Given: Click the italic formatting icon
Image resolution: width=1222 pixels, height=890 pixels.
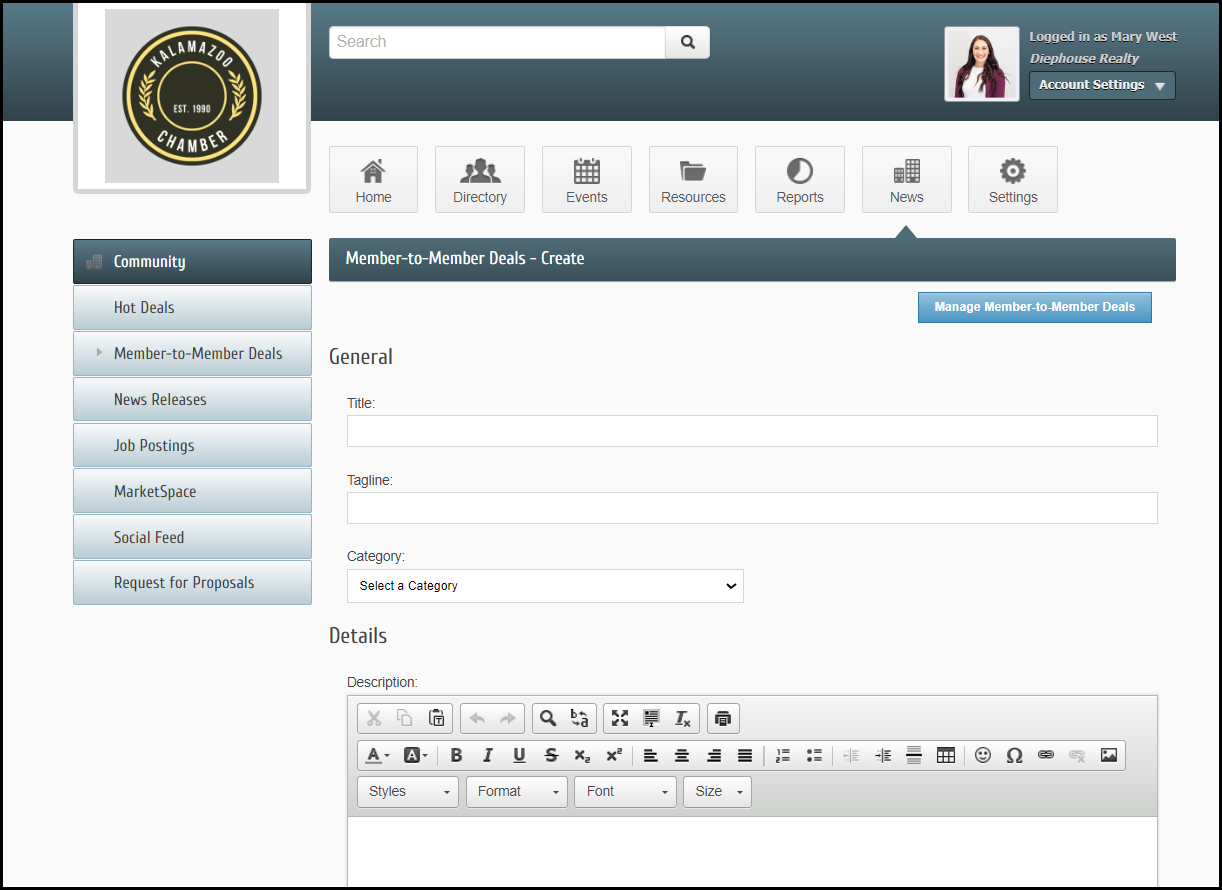Looking at the screenshot, I should tap(488, 755).
